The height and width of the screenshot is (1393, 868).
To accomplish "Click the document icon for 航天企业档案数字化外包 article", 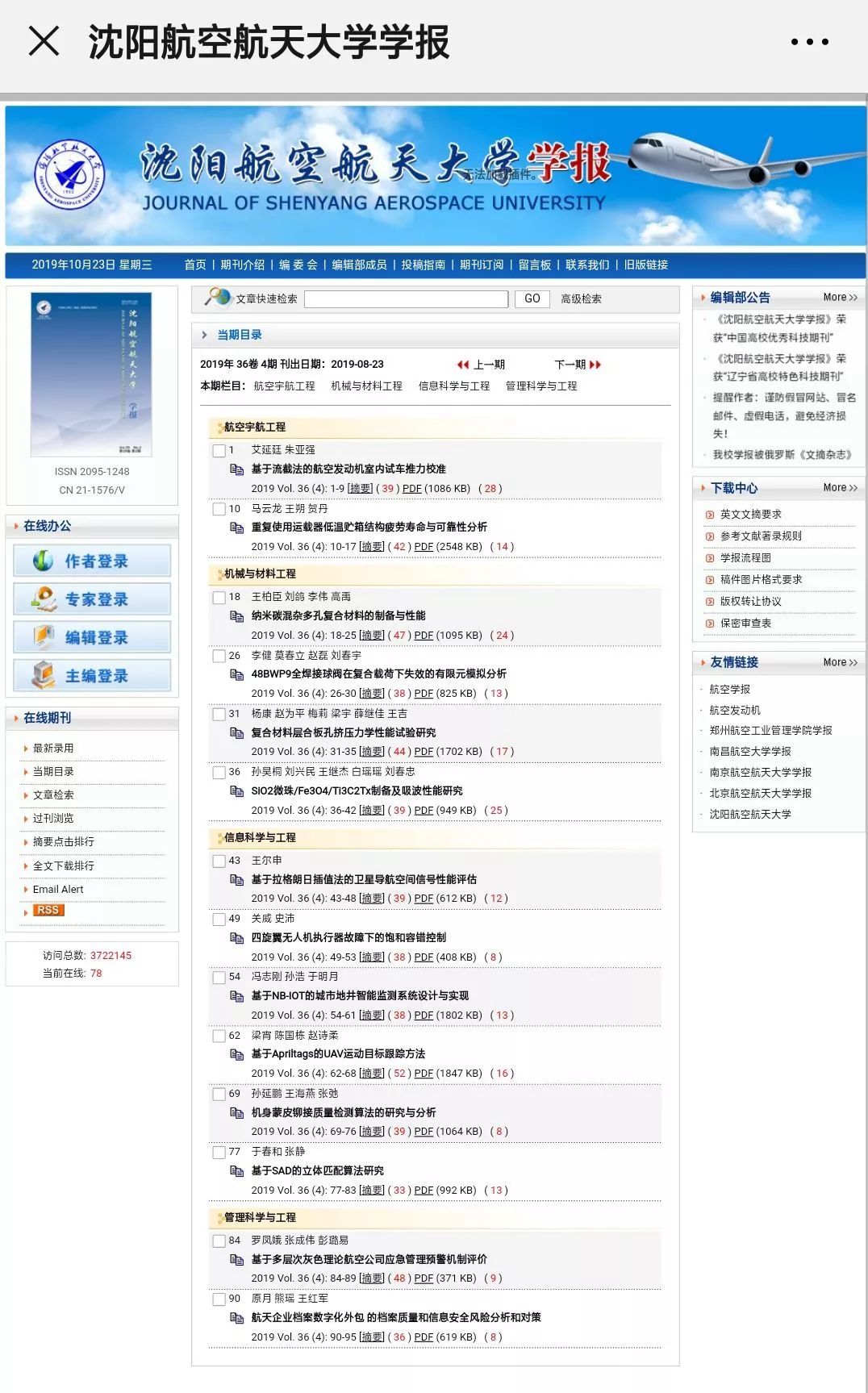I will tap(237, 1318).
